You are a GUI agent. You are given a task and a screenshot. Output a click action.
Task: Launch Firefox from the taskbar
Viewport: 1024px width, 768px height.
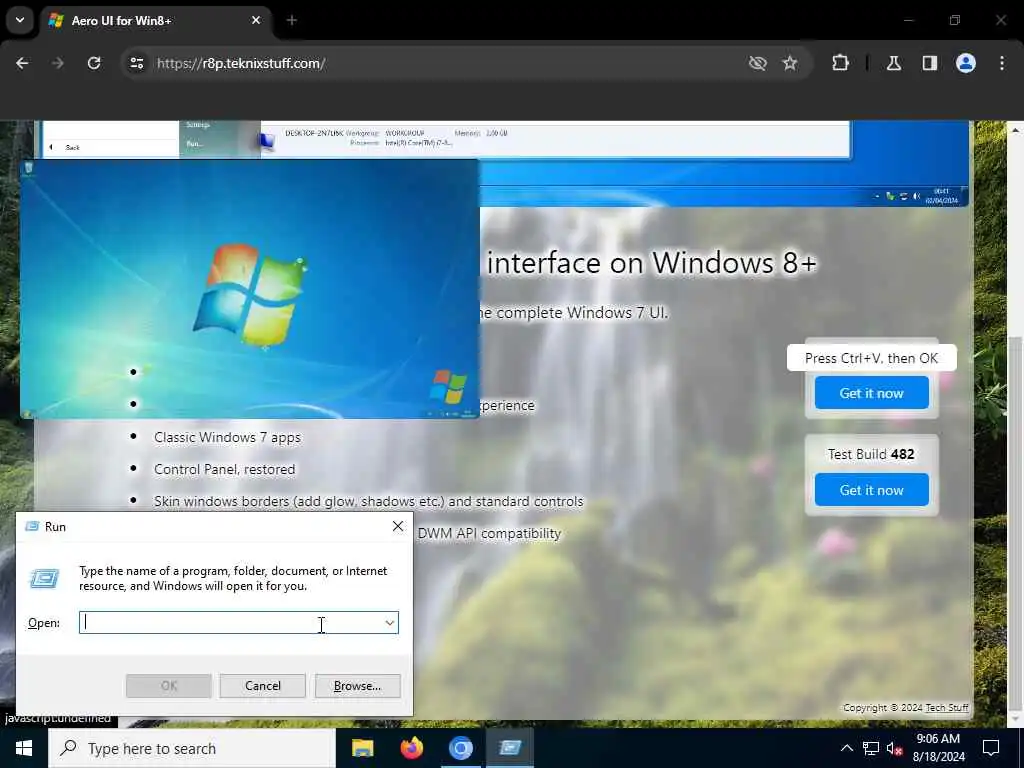tap(411, 748)
